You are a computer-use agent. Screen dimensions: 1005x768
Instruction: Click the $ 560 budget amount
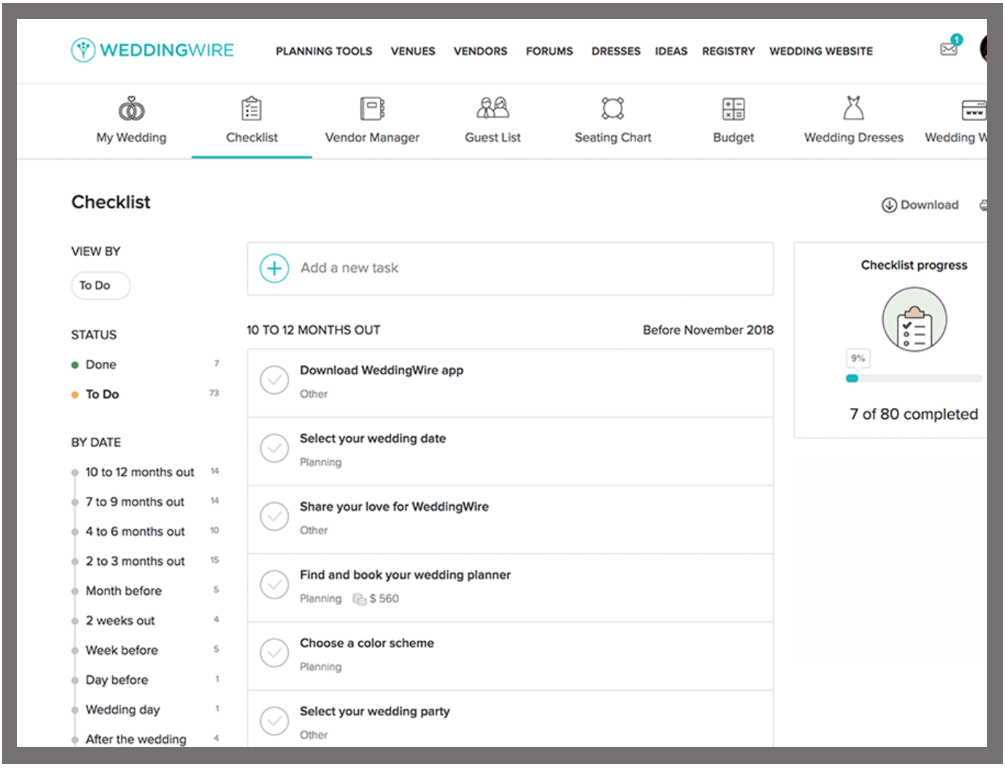[384, 599]
